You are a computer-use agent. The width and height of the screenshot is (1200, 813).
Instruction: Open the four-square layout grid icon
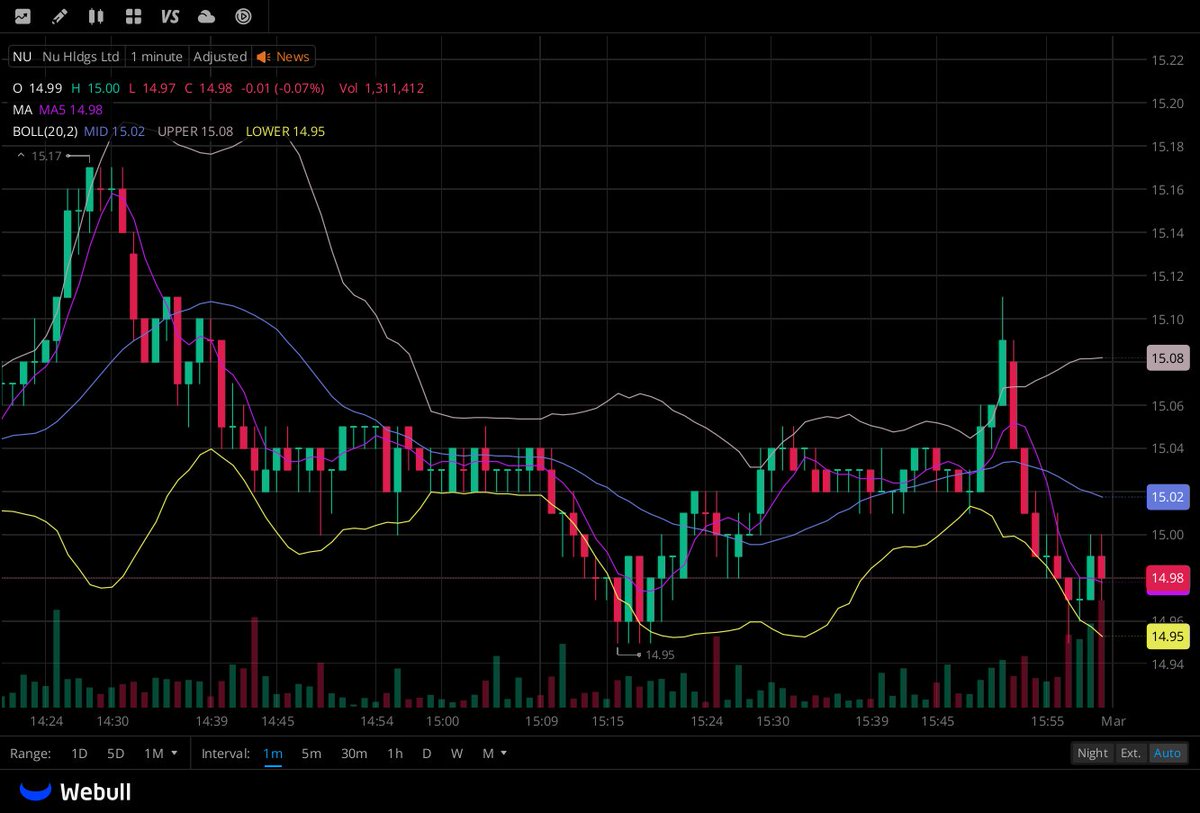click(x=133, y=16)
